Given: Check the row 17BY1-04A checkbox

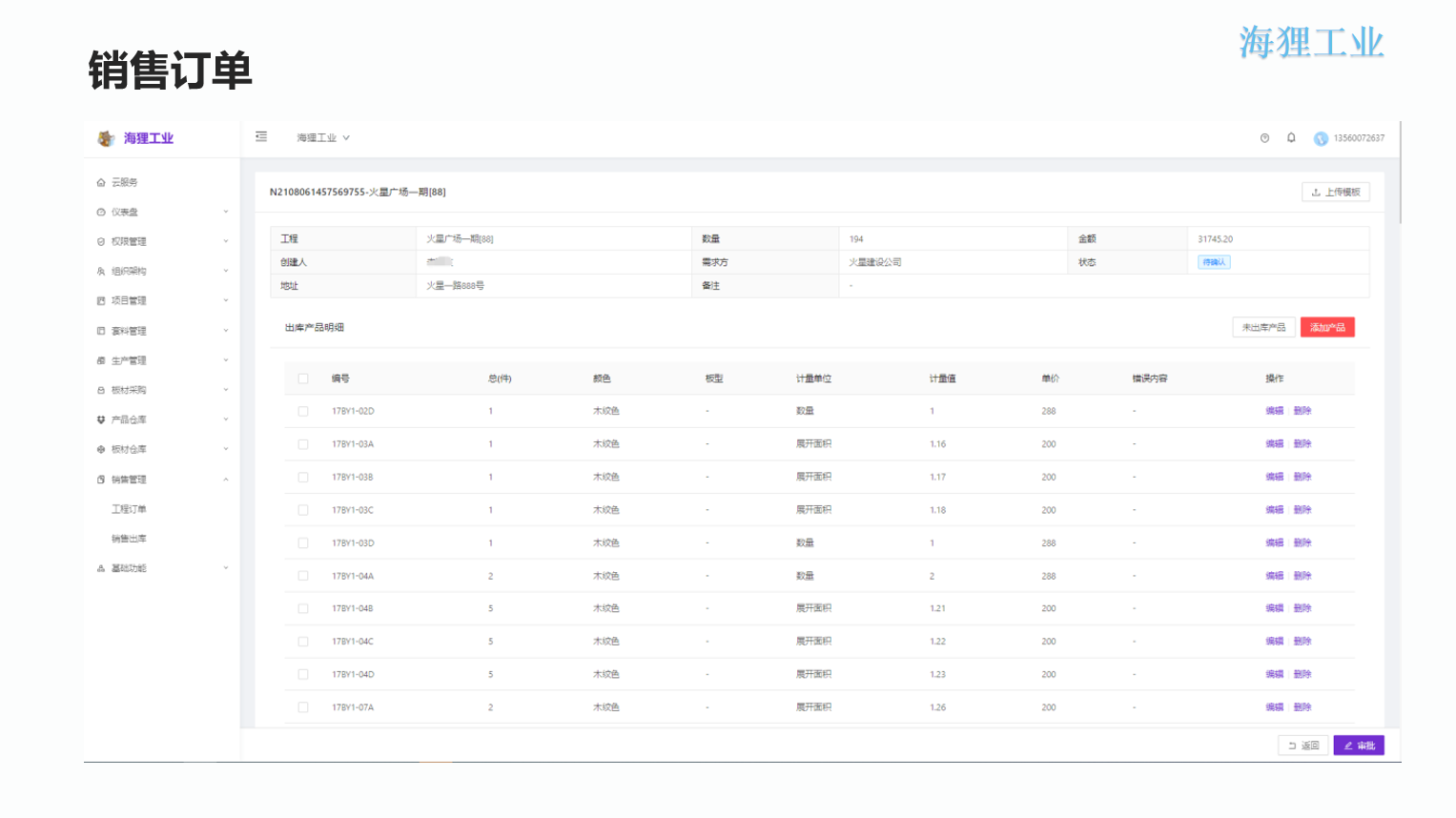Looking at the screenshot, I should click(303, 576).
